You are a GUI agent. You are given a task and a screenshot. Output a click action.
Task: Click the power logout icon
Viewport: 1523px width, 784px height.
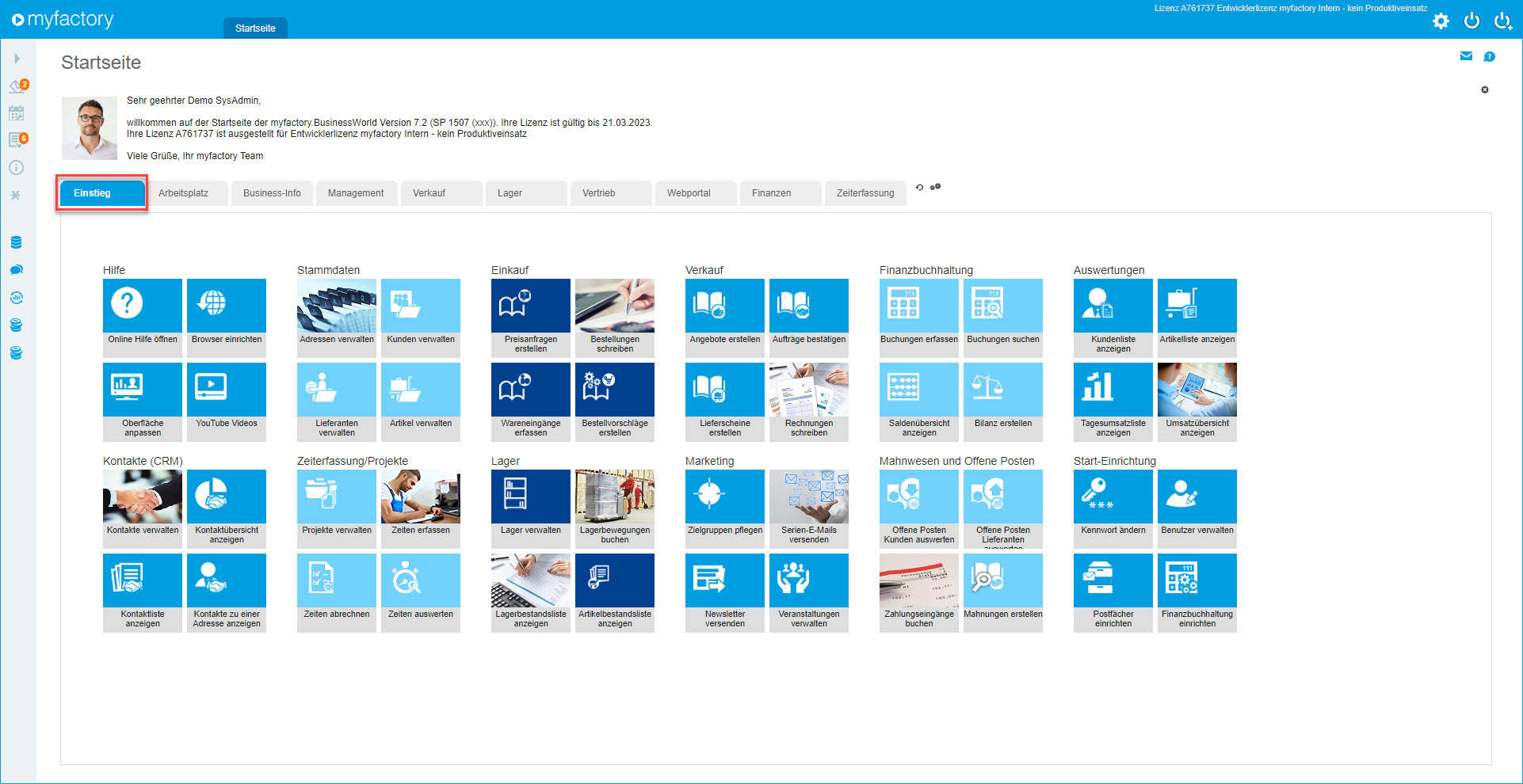[x=1471, y=21]
